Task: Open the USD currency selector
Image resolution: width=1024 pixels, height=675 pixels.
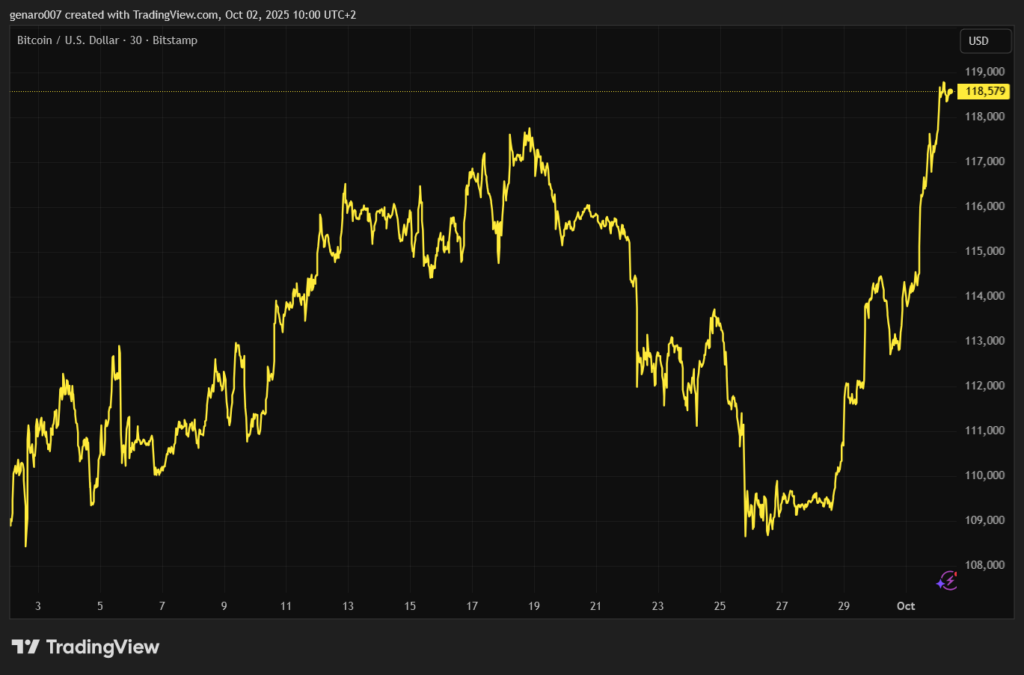Action: 977,41
